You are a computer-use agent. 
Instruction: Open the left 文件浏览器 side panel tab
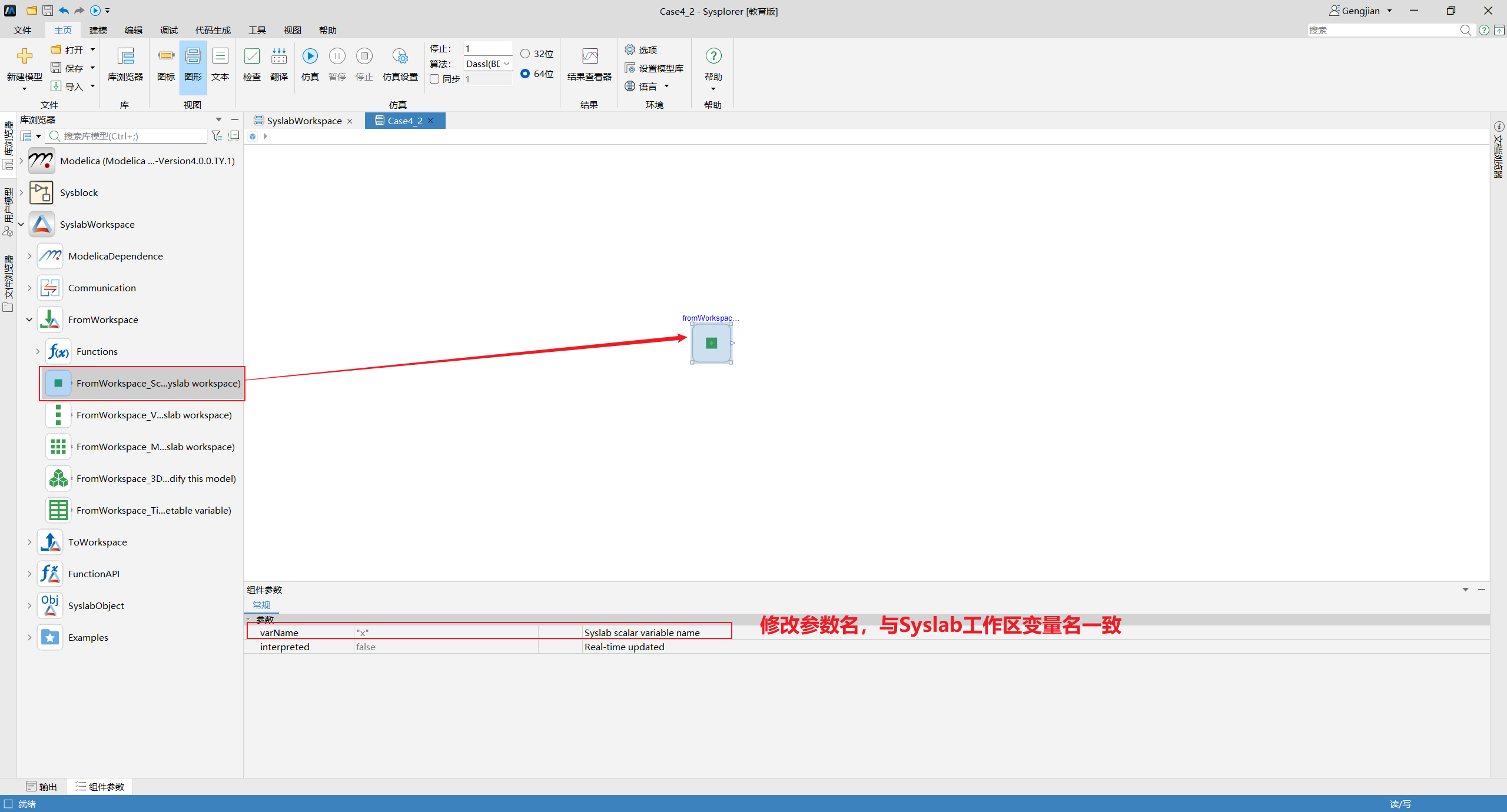8,283
